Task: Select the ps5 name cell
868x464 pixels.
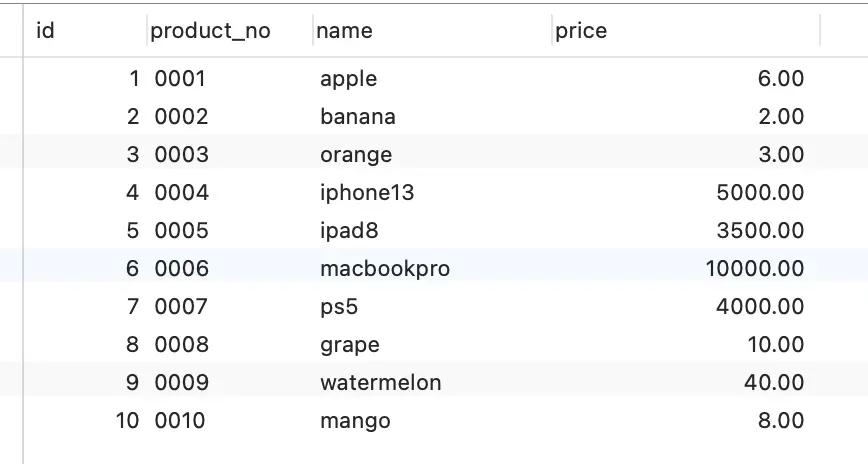Action: [338, 307]
